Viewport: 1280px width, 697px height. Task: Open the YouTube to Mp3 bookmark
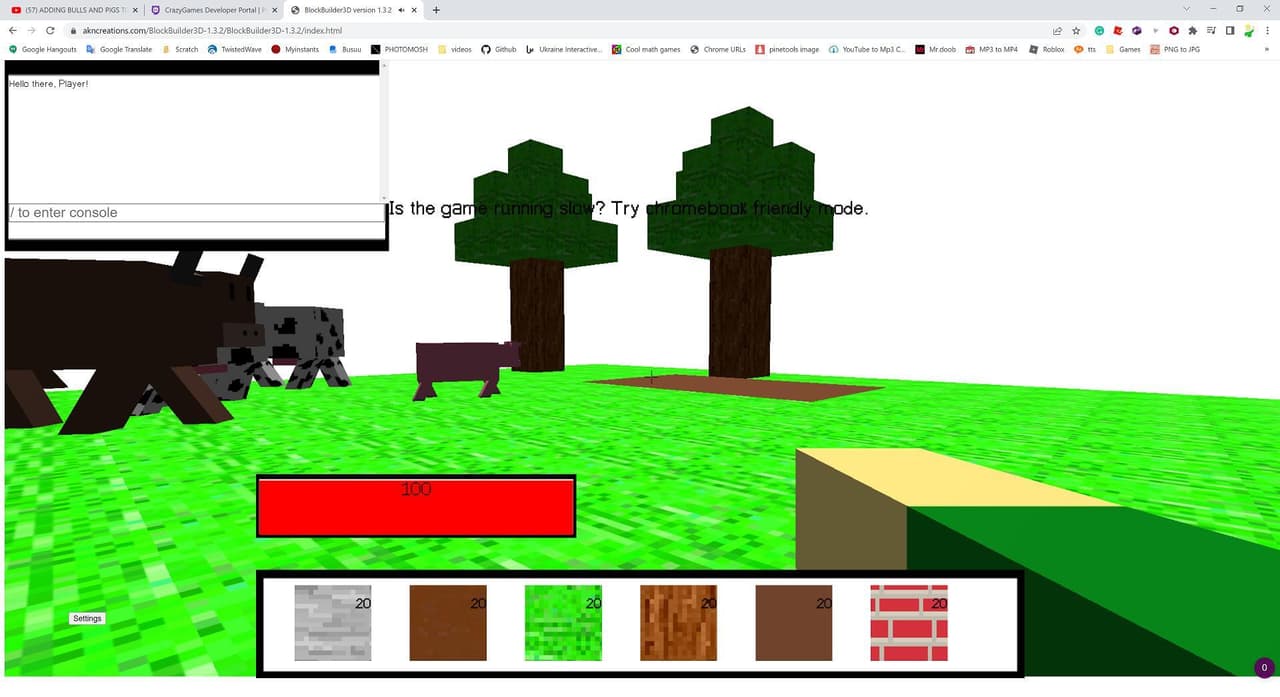(x=868, y=49)
